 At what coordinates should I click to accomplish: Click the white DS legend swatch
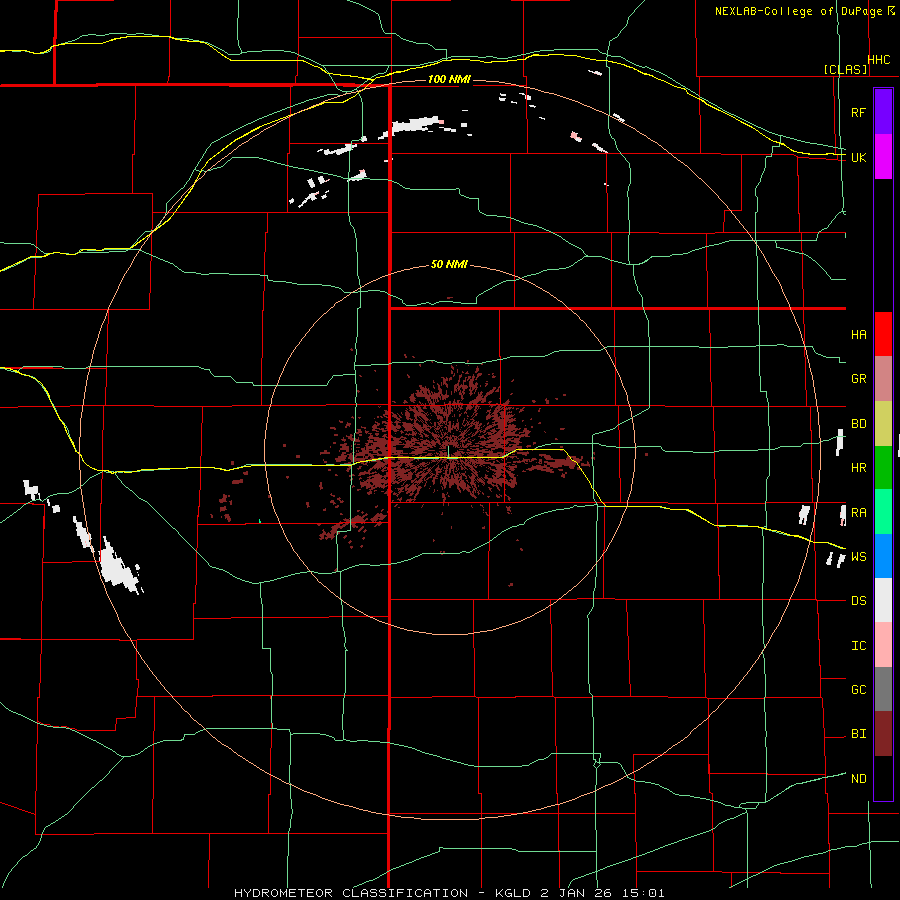[x=883, y=600]
